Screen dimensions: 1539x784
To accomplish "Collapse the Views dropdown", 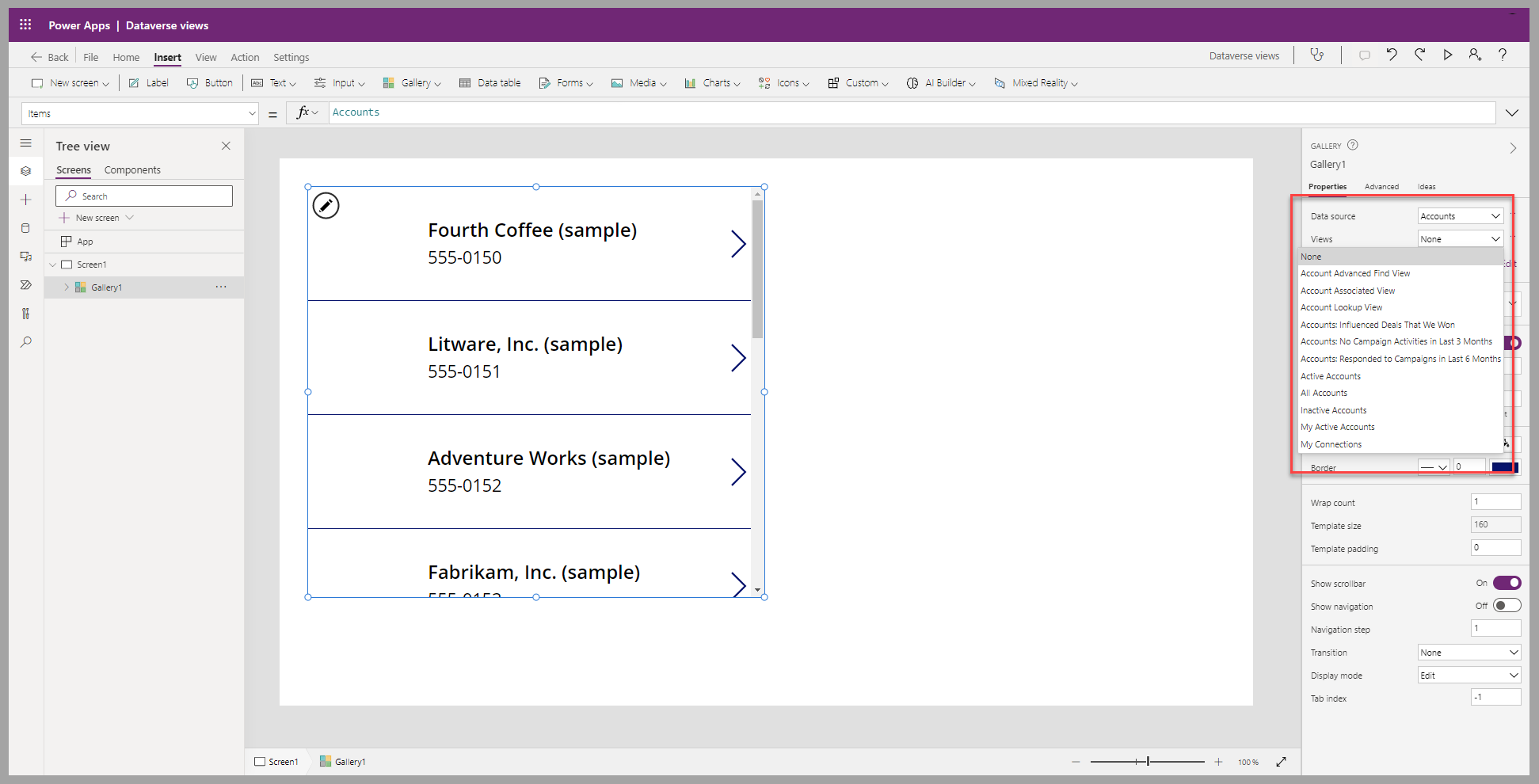I will pos(1460,239).
